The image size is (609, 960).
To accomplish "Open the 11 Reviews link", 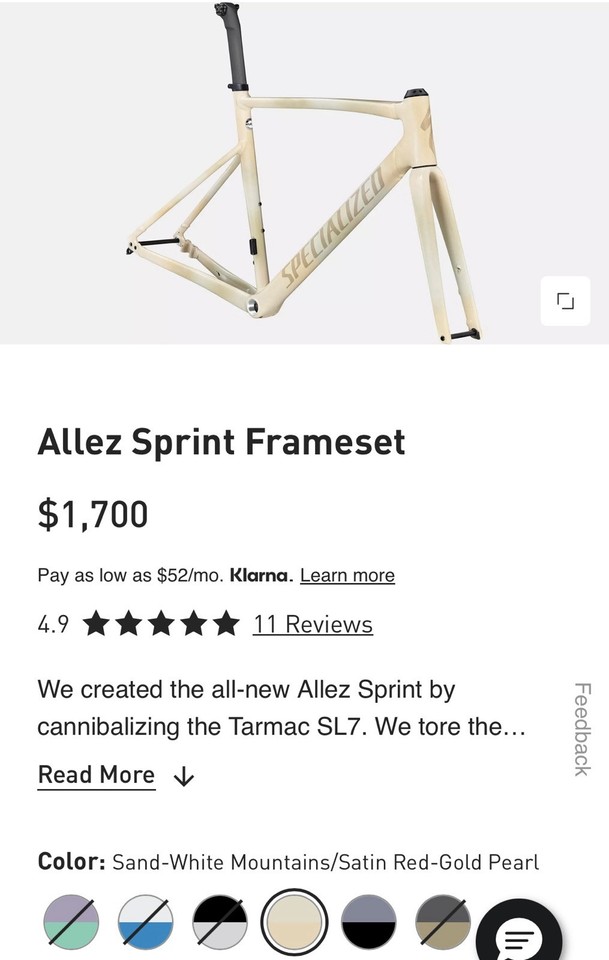I will pyautogui.click(x=315, y=624).
